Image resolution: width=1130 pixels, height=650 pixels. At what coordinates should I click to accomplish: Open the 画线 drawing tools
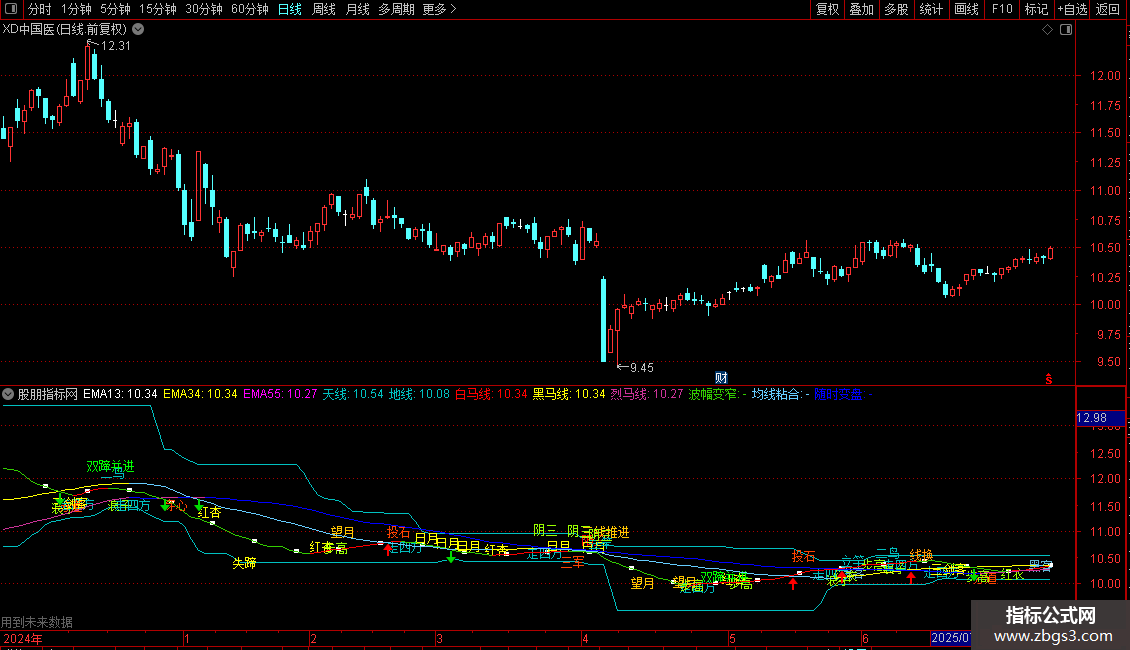tap(966, 9)
